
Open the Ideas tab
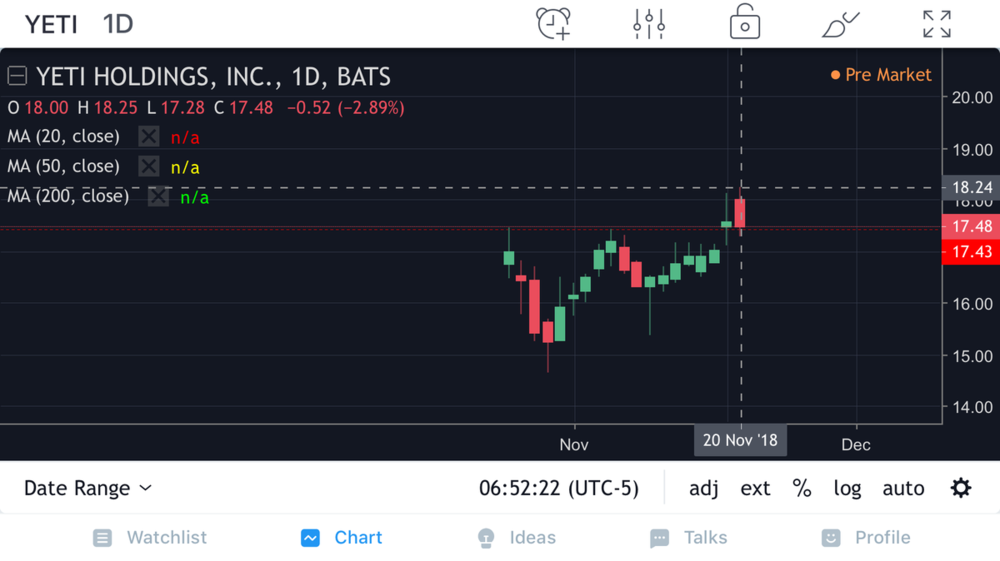point(516,538)
